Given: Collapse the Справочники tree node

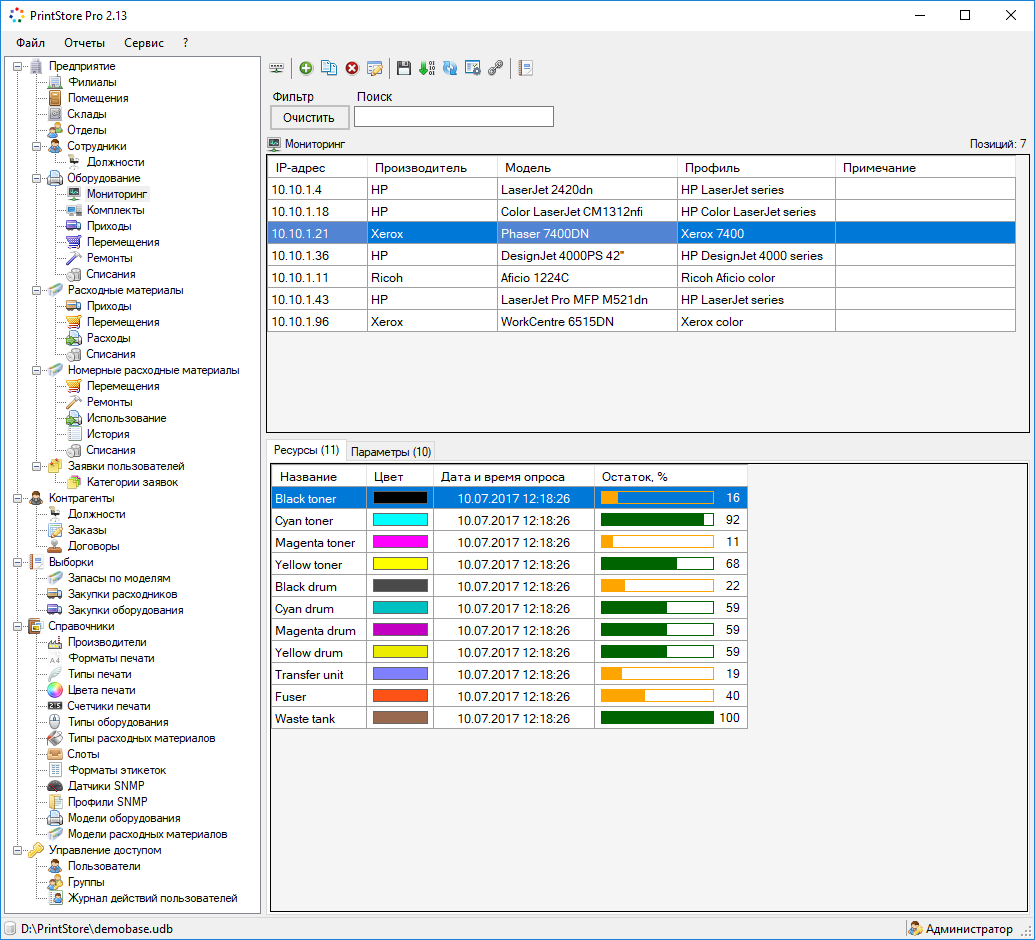Looking at the screenshot, I should tap(18, 626).
